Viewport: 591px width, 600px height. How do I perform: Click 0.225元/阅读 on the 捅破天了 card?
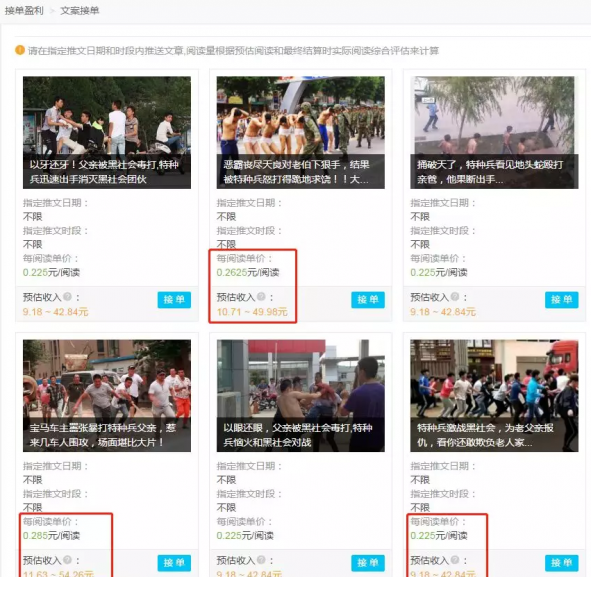(439, 272)
